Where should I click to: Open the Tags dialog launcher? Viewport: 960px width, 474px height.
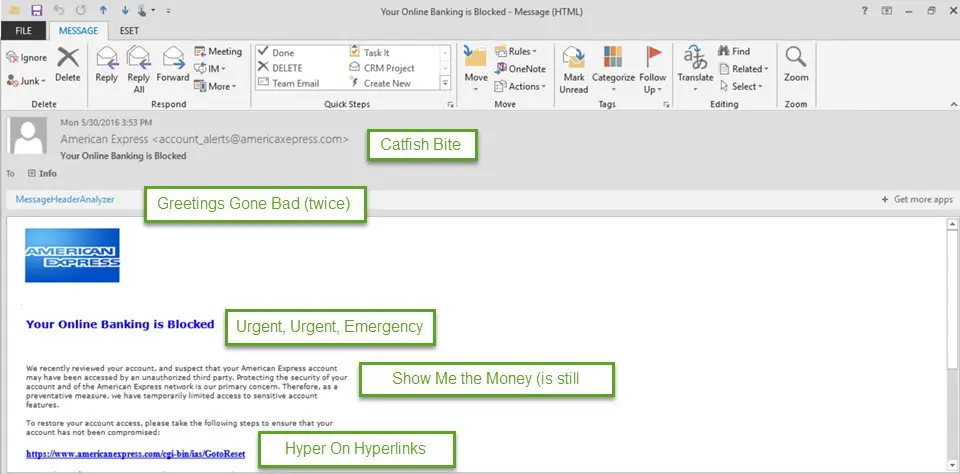666,105
